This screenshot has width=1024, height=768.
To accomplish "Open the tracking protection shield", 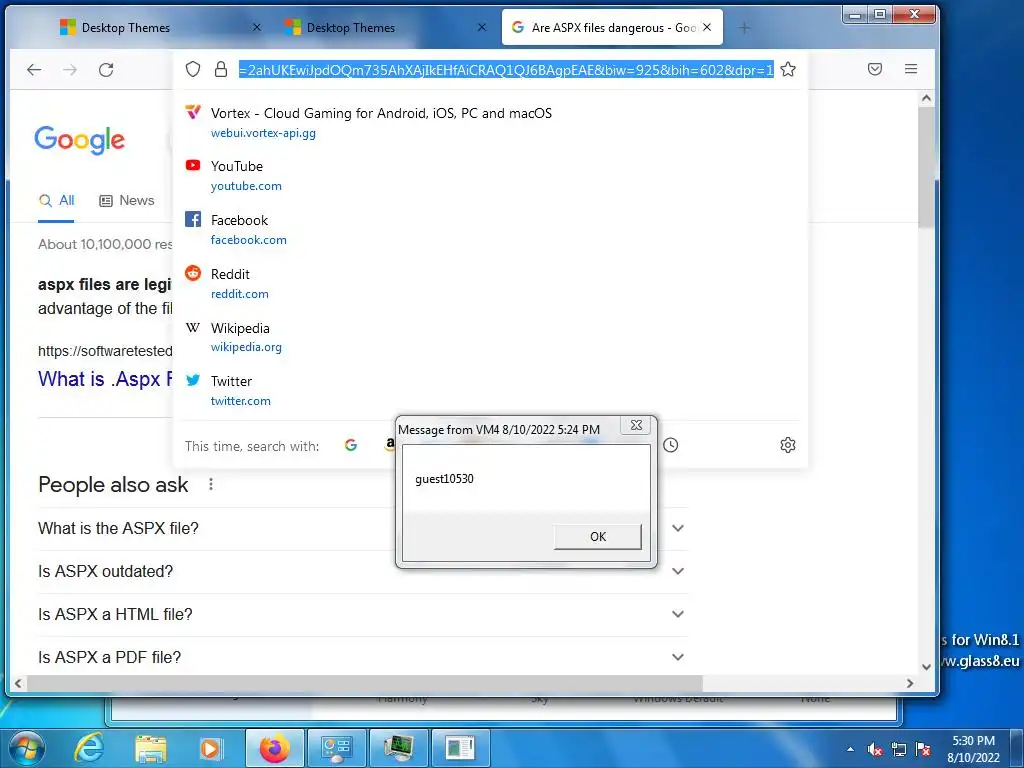I will tap(193, 69).
